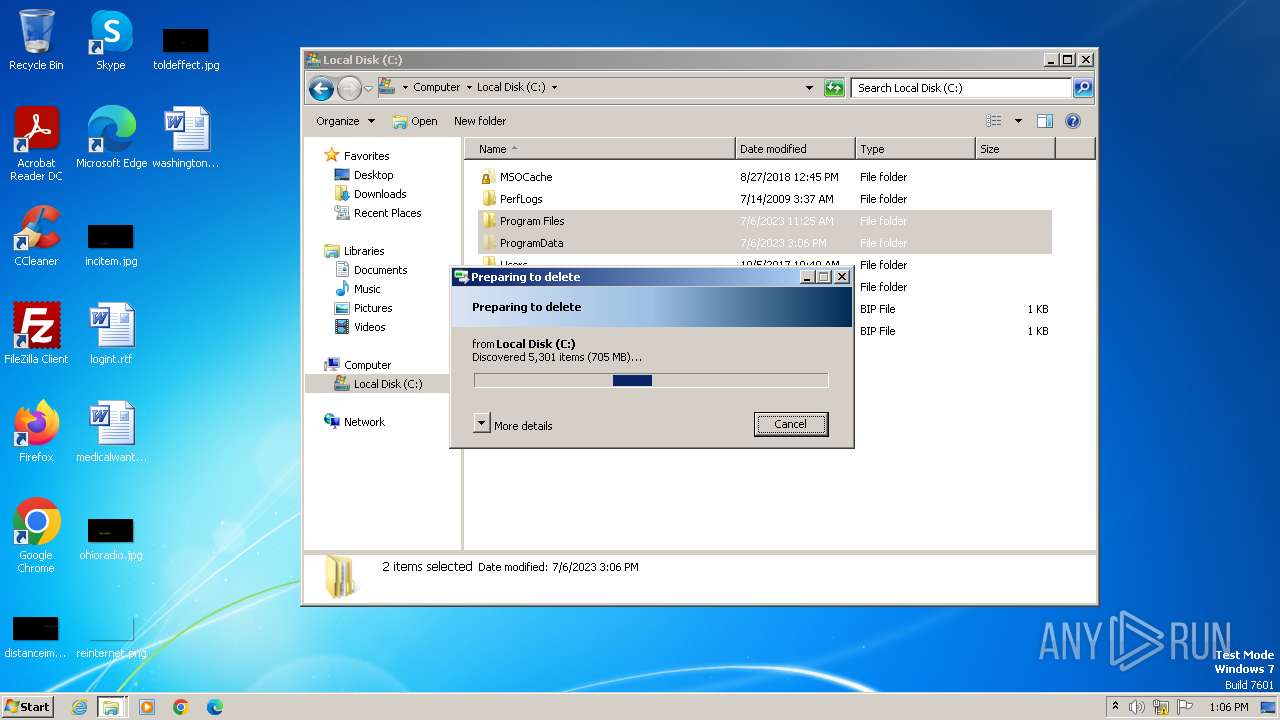Select logint.rtf document icon
The height and width of the screenshot is (720, 1280).
(x=111, y=333)
